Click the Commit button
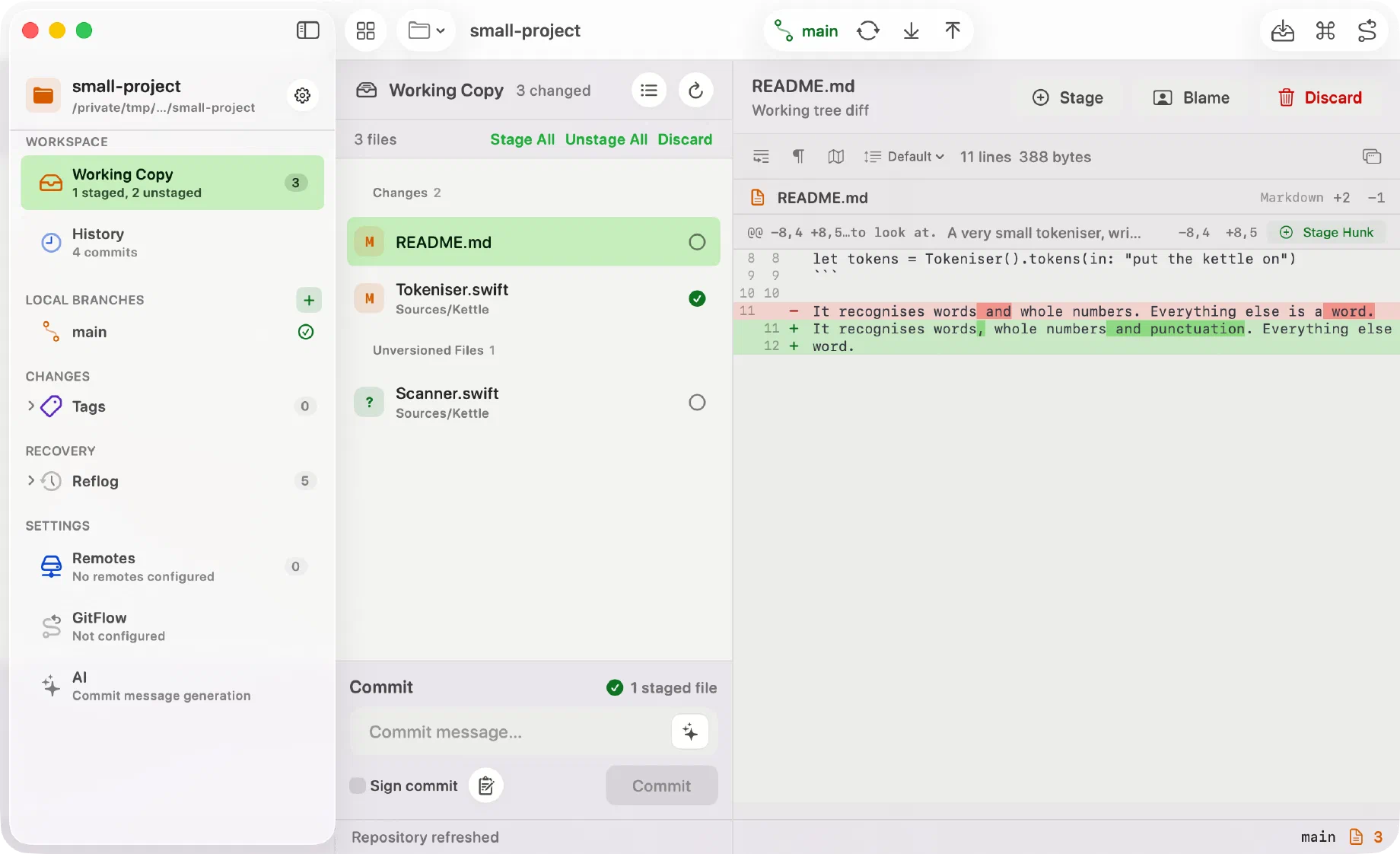The image size is (1400, 854). (x=661, y=785)
